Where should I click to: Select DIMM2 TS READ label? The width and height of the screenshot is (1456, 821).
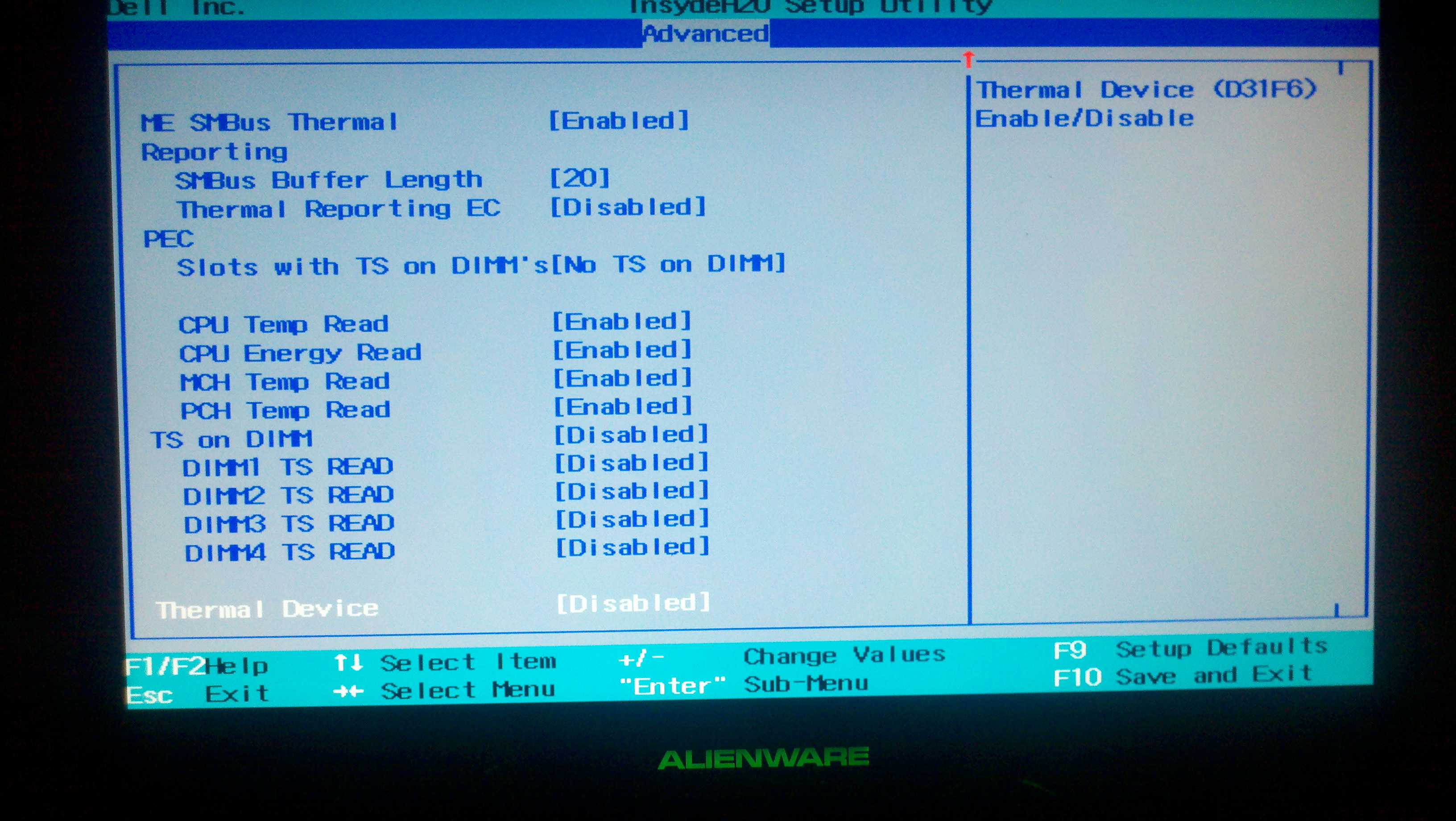click(289, 496)
